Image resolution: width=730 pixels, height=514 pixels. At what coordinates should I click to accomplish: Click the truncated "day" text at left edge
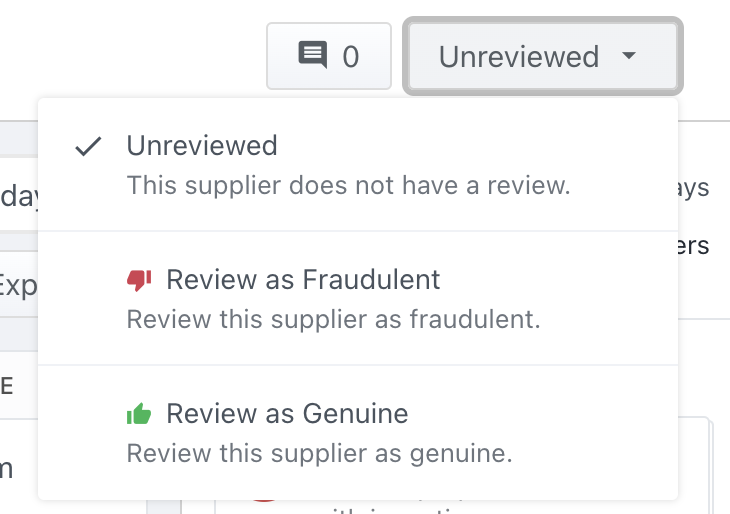tap(19, 195)
